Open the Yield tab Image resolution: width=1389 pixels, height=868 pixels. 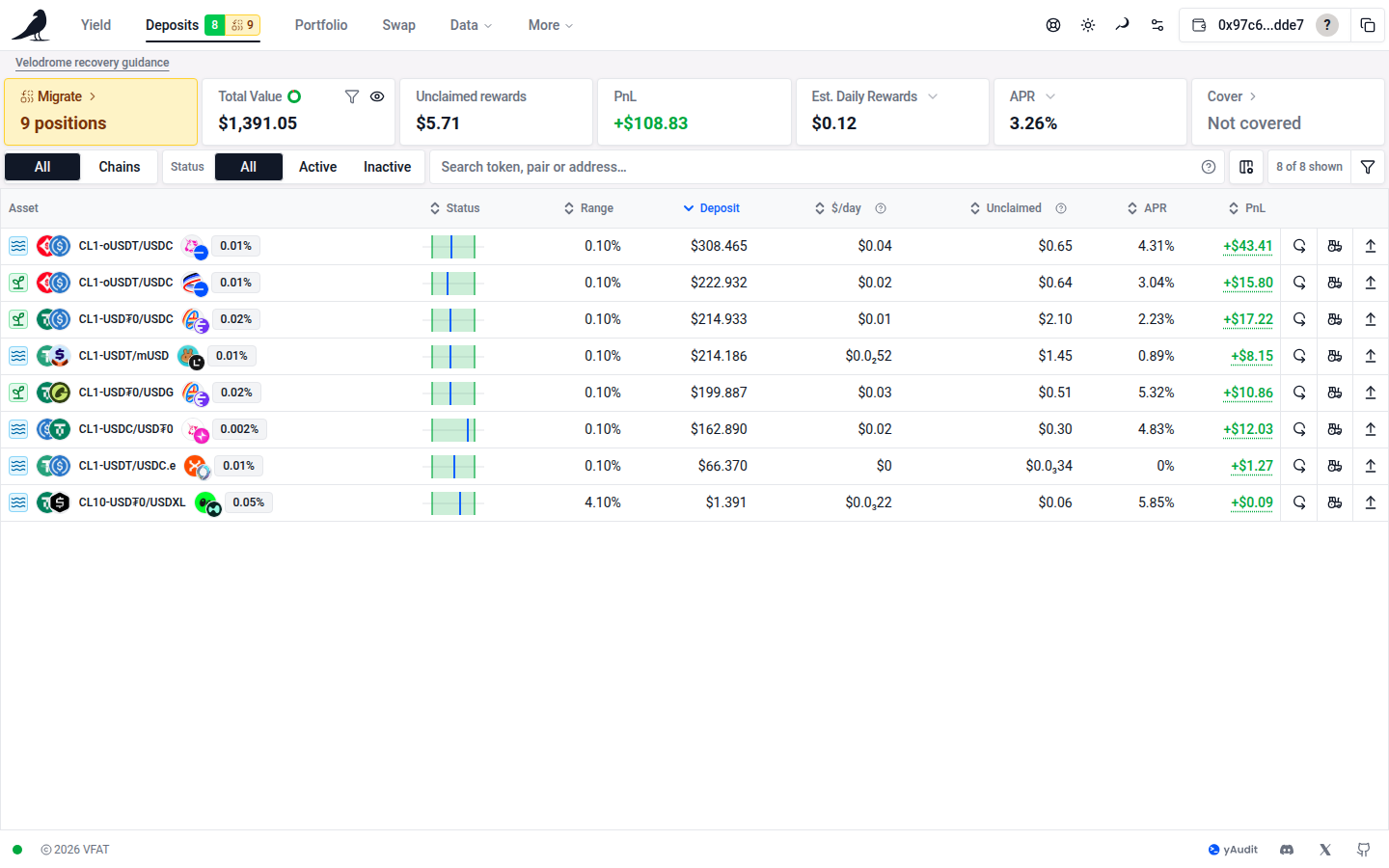[95, 25]
